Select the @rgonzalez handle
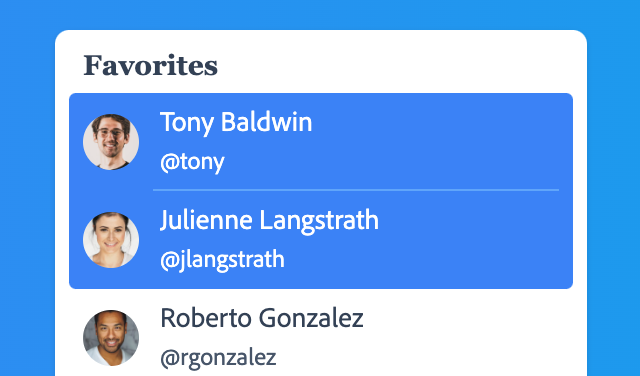 pos(218,358)
